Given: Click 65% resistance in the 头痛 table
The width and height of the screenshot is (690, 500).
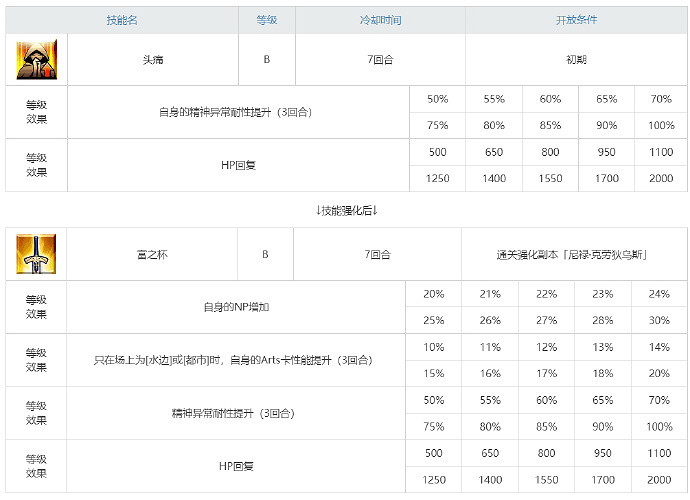Looking at the screenshot, I should [x=606, y=99].
